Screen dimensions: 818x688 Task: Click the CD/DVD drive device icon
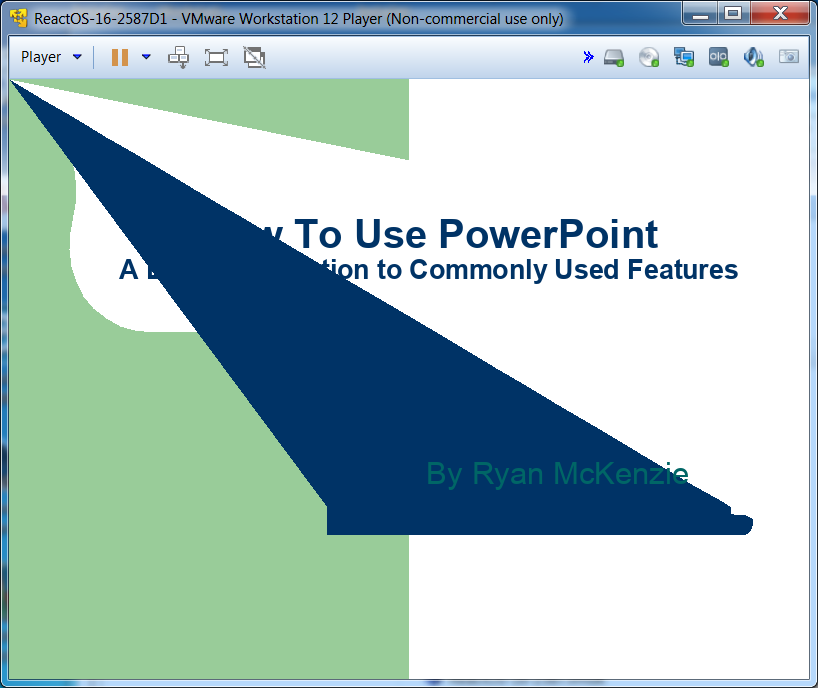click(x=649, y=57)
